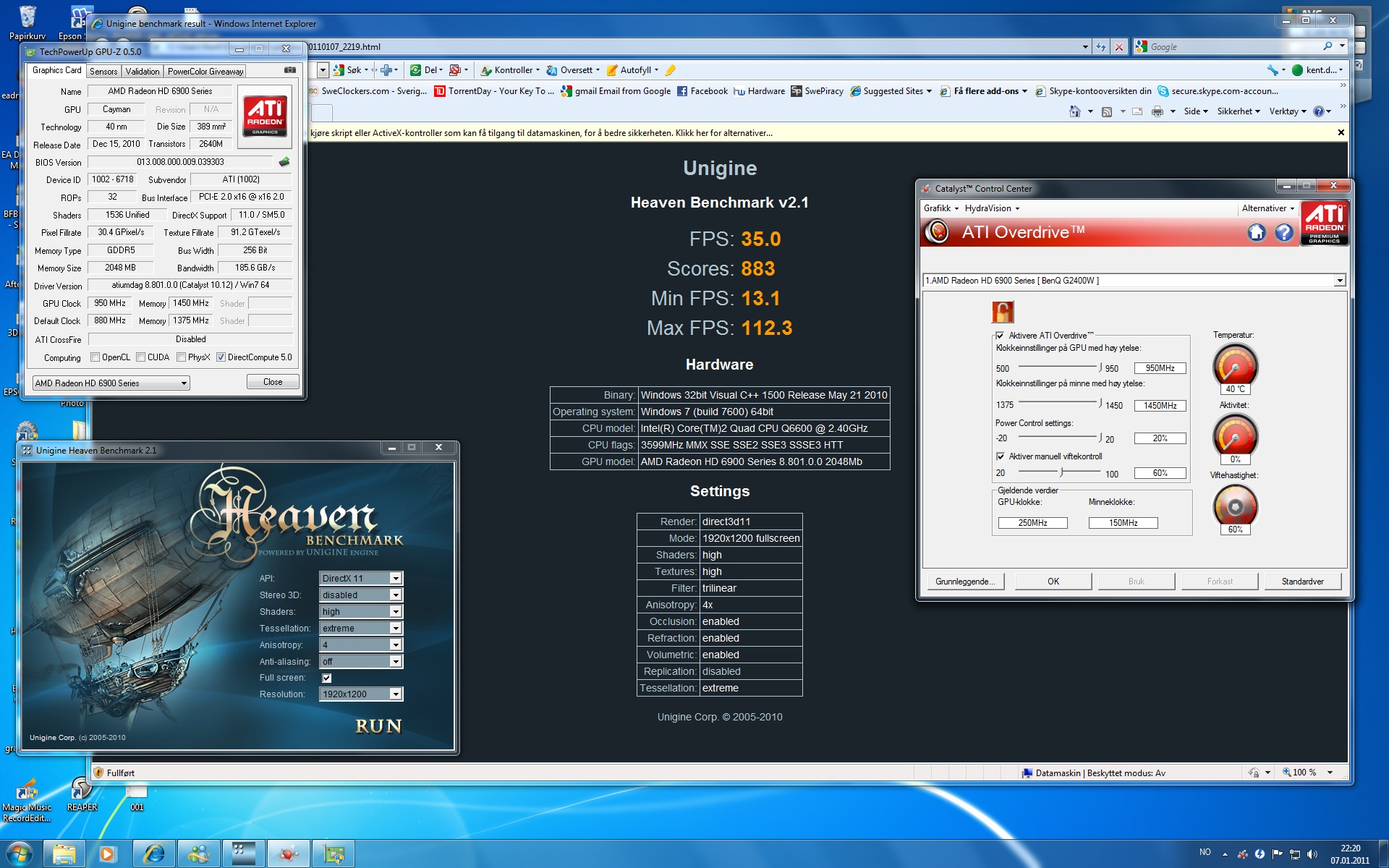Expand the API DirectX 11 dropdown
The height and width of the screenshot is (868, 1389).
click(x=395, y=578)
